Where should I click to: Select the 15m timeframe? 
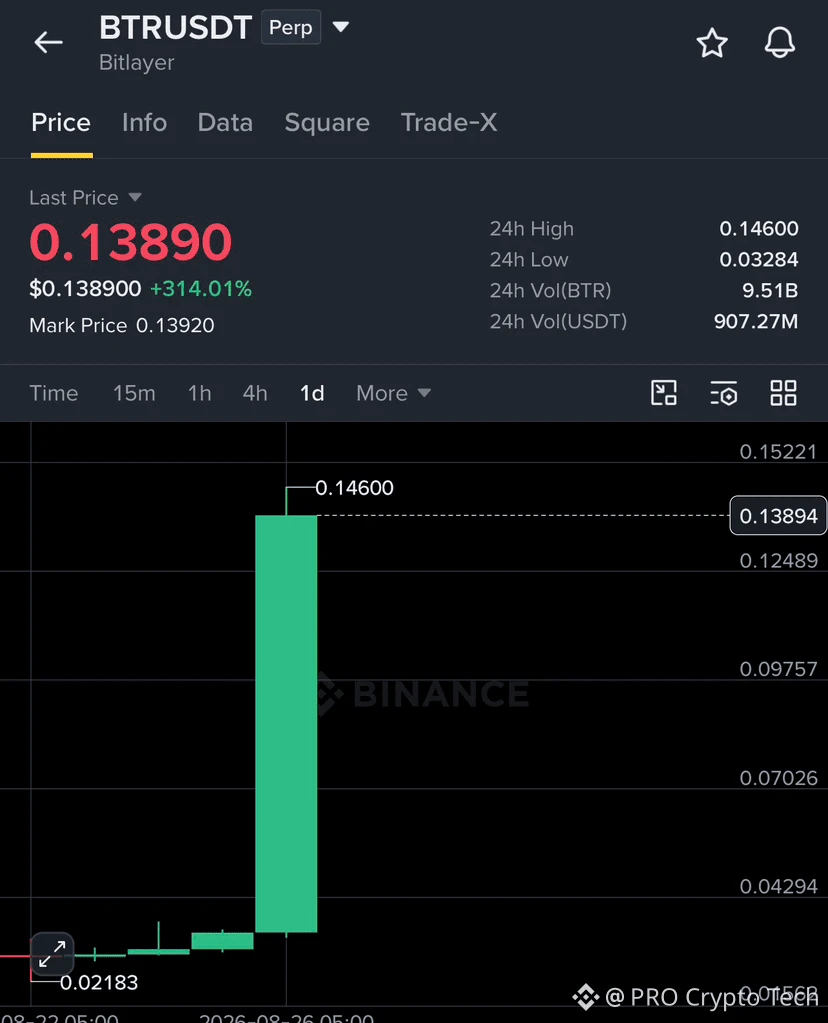[134, 393]
